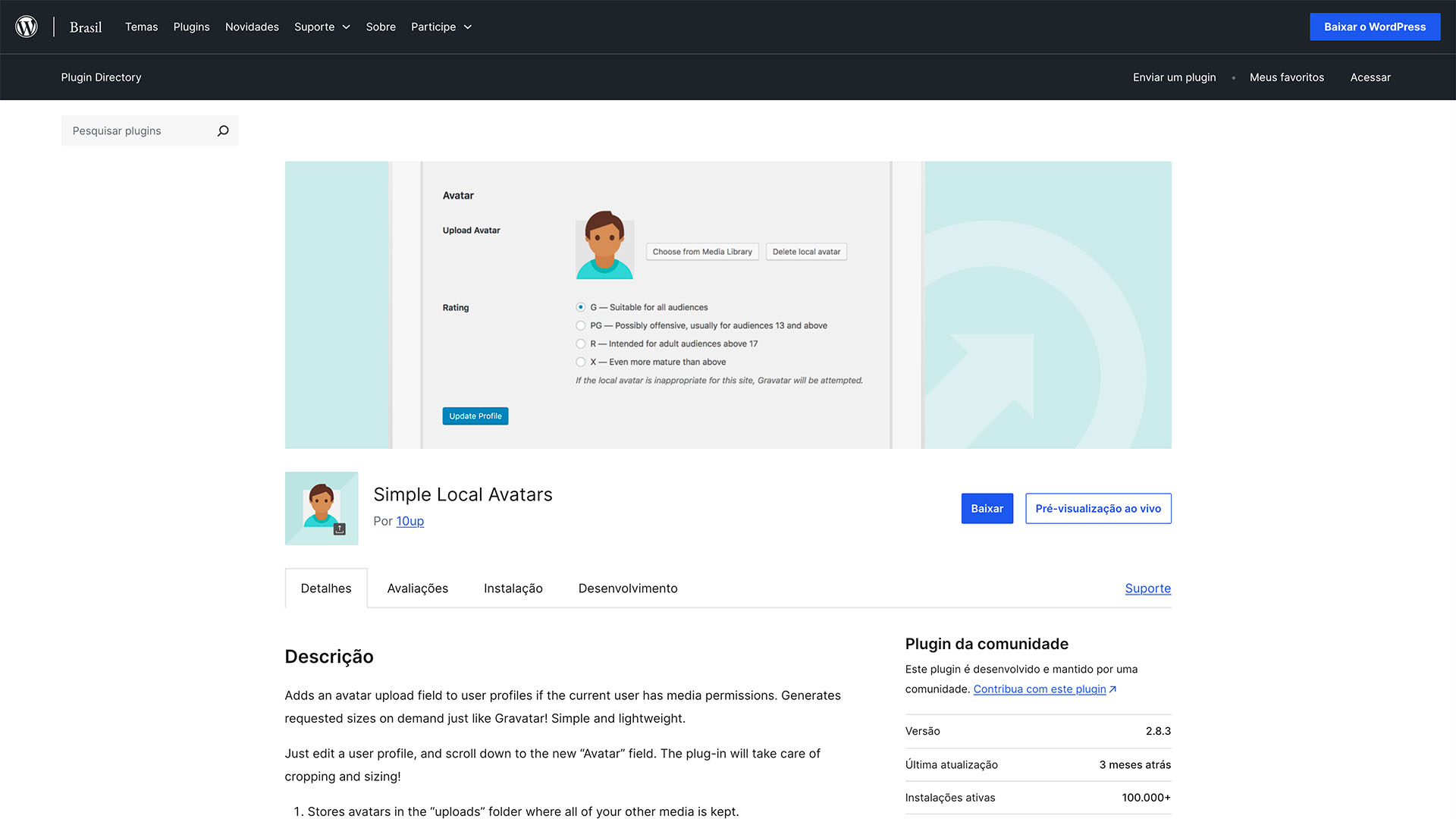The image size is (1456, 819).
Task: Click the Brasil site title
Action: pos(86,27)
